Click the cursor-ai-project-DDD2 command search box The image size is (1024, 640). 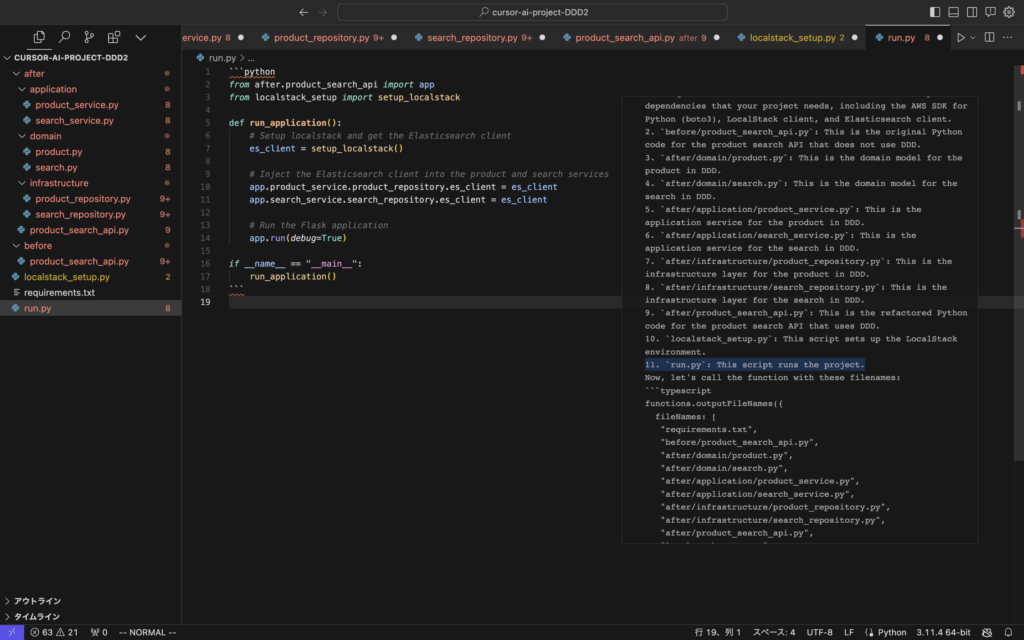[x=532, y=12]
